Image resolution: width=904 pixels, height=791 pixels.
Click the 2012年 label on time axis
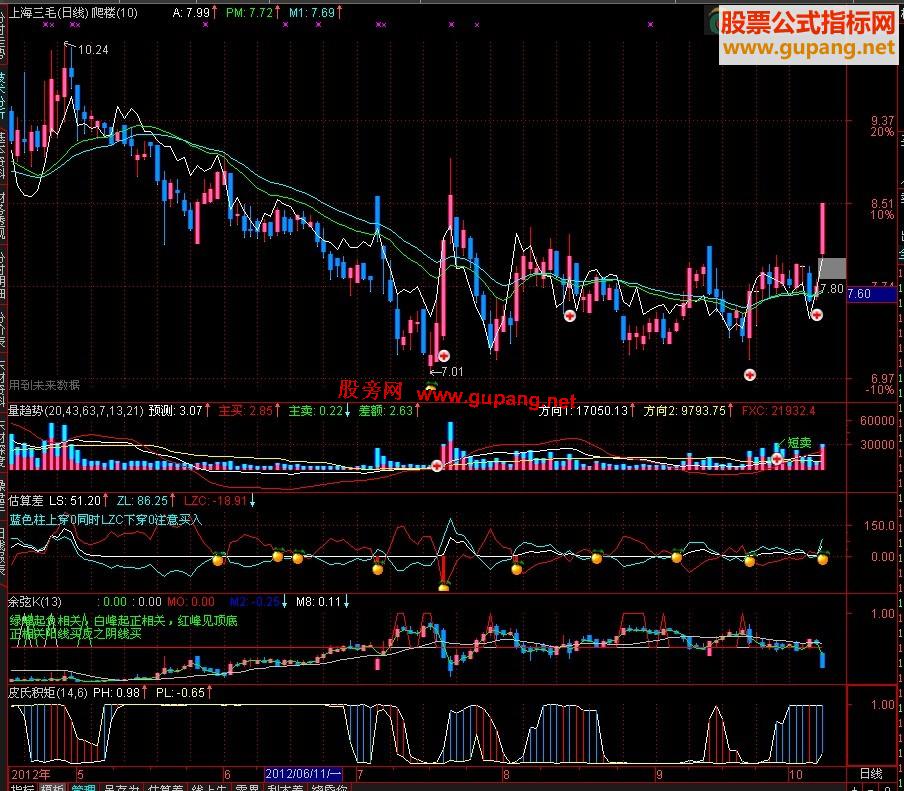(31, 774)
